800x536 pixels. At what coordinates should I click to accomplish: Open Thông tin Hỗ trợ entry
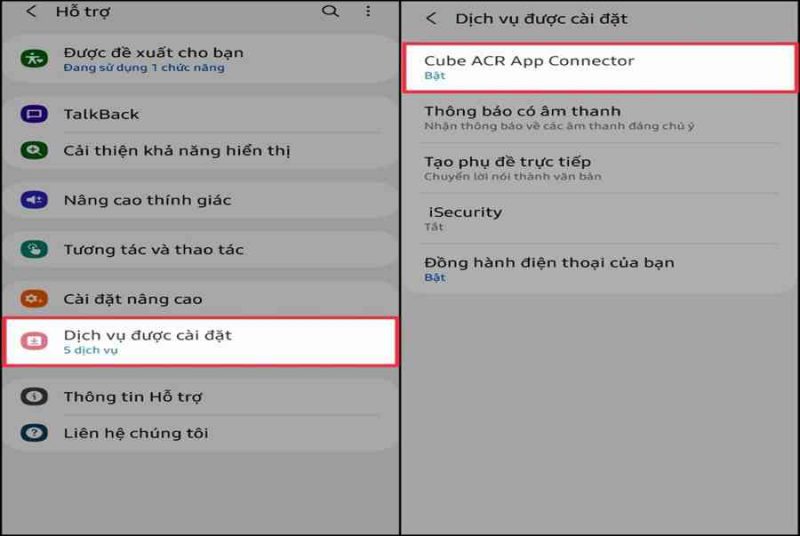tap(201, 397)
